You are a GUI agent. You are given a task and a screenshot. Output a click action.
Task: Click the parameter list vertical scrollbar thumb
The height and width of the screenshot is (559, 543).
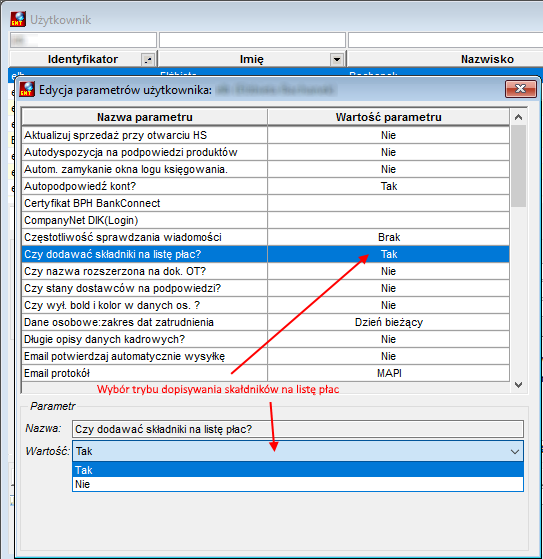point(518,166)
